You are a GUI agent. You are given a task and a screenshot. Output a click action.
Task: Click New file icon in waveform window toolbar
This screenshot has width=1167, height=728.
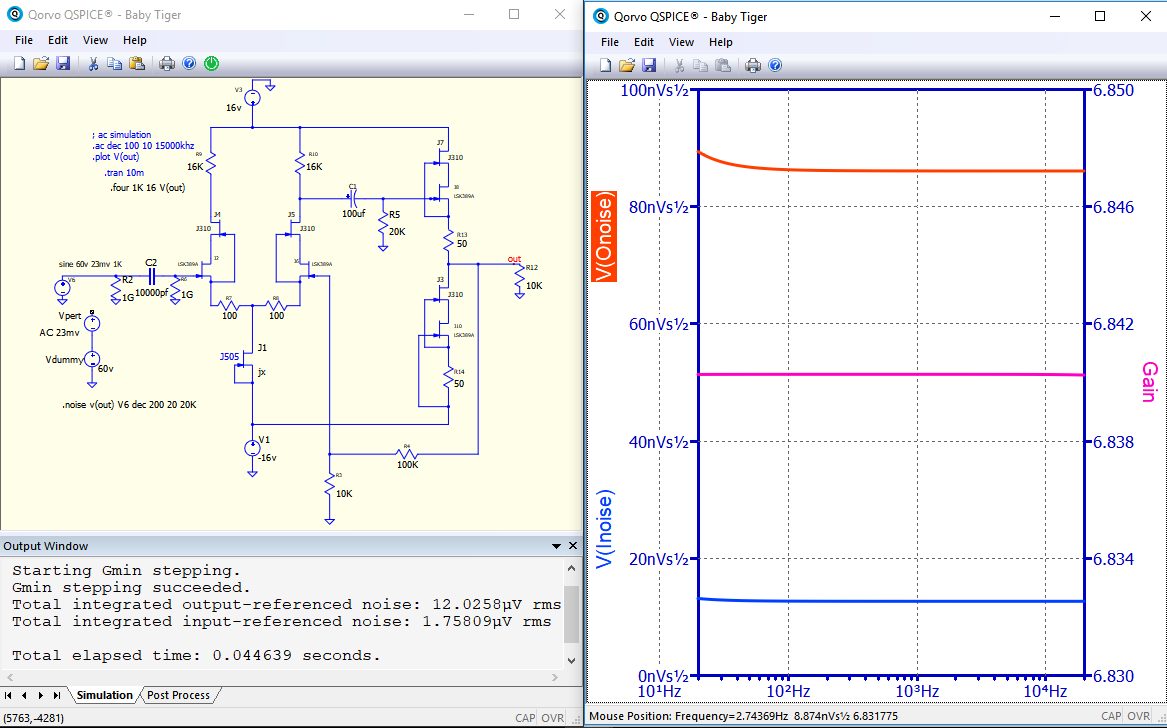tap(606, 66)
